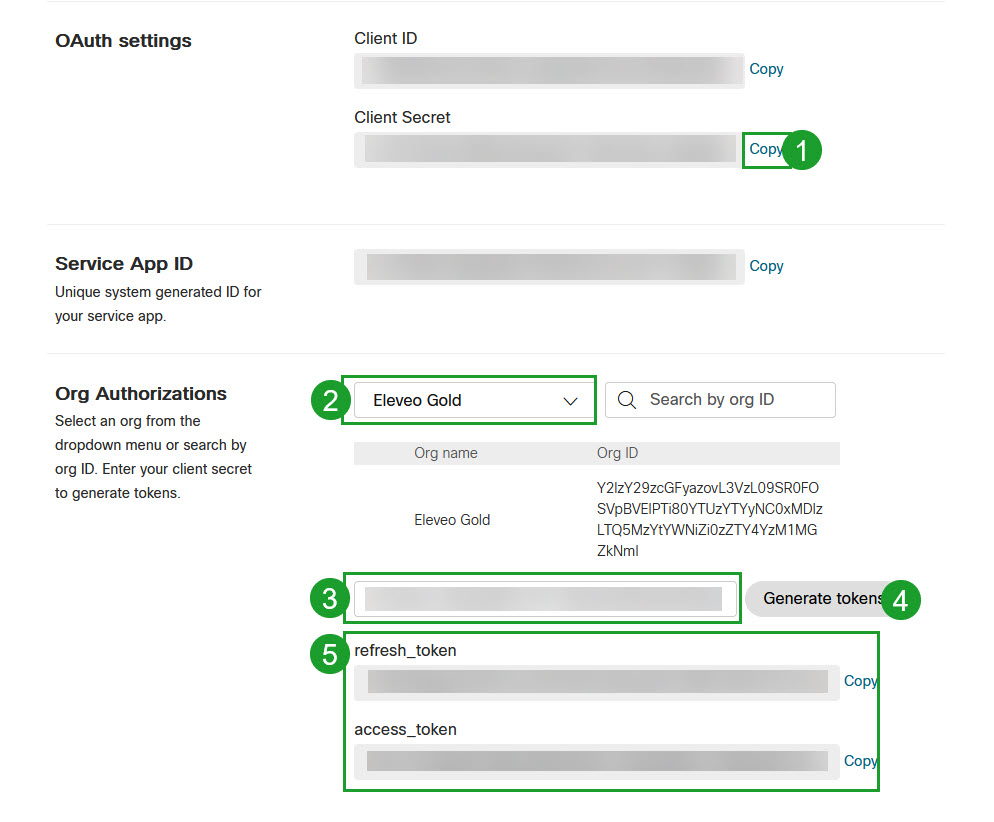Copy the Client ID value
The image size is (994, 822).
pos(766,69)
